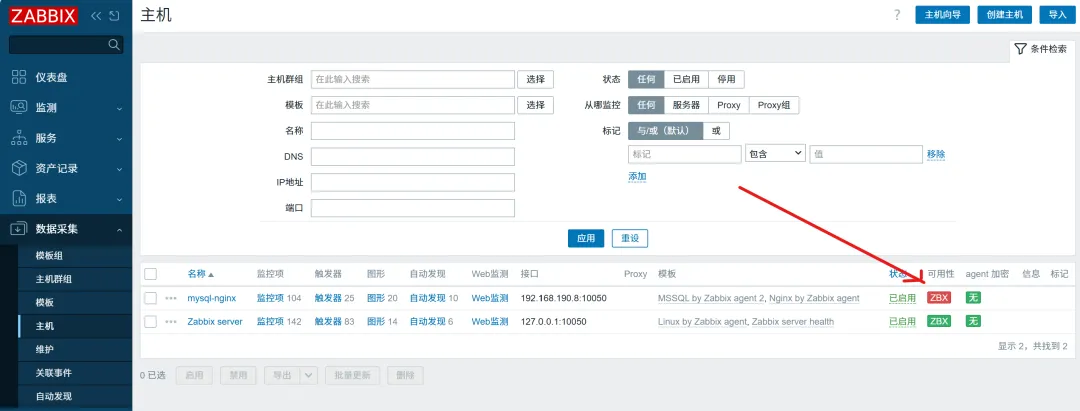Collapse the sidebar with double-chevron icon
The height and width of the screenshot is (411, 1080).
[96, 16]
